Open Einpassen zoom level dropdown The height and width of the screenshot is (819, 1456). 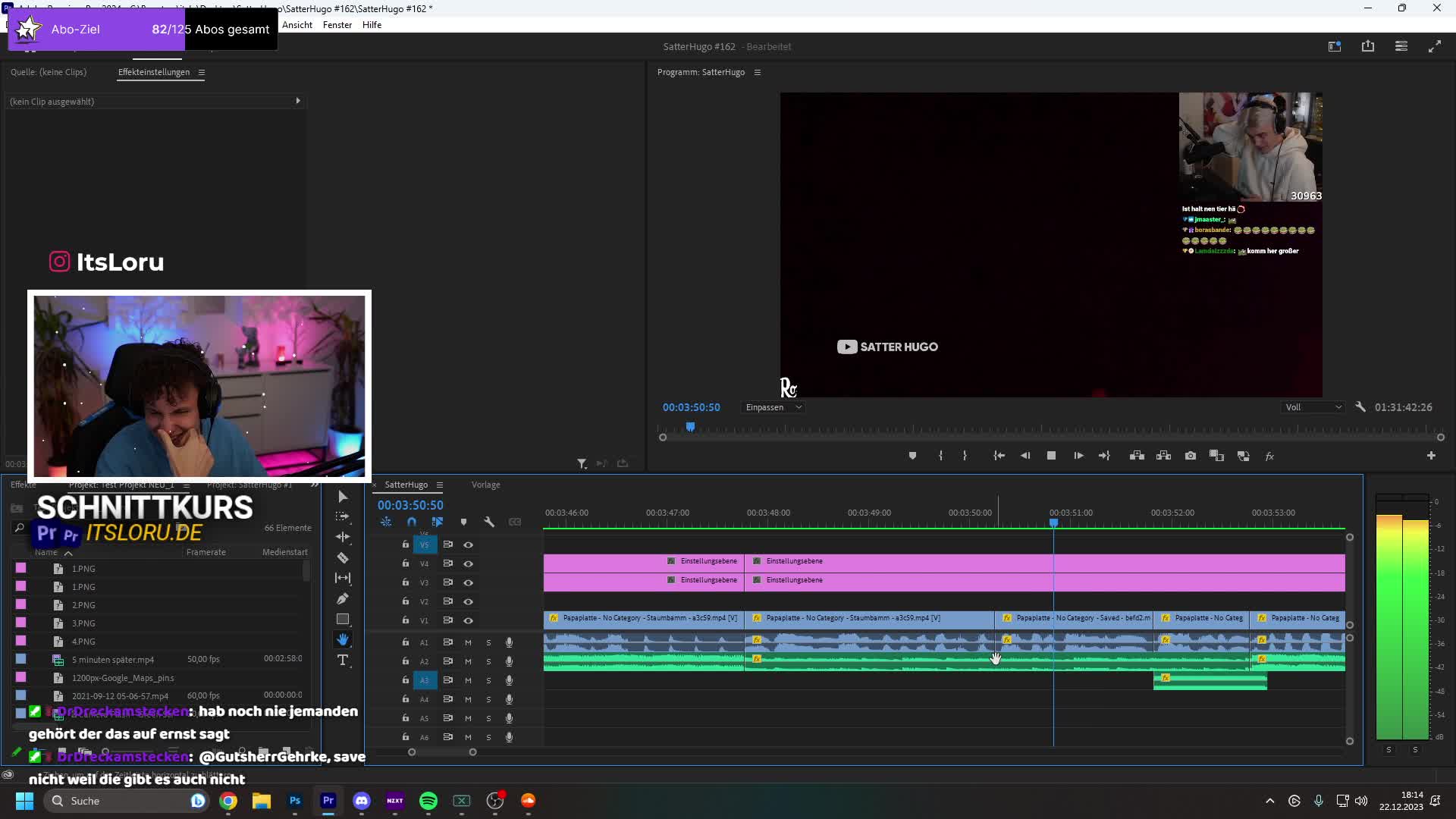tap(773, 407)
